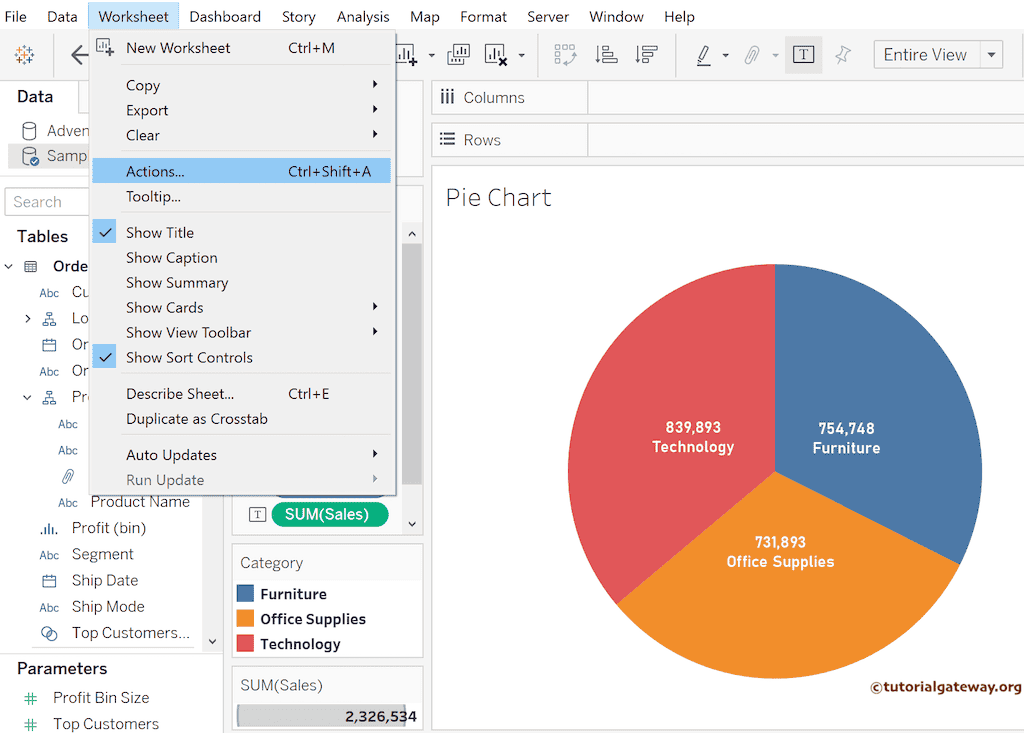Click the SUM(Sales) green pill

pos(326,514)
